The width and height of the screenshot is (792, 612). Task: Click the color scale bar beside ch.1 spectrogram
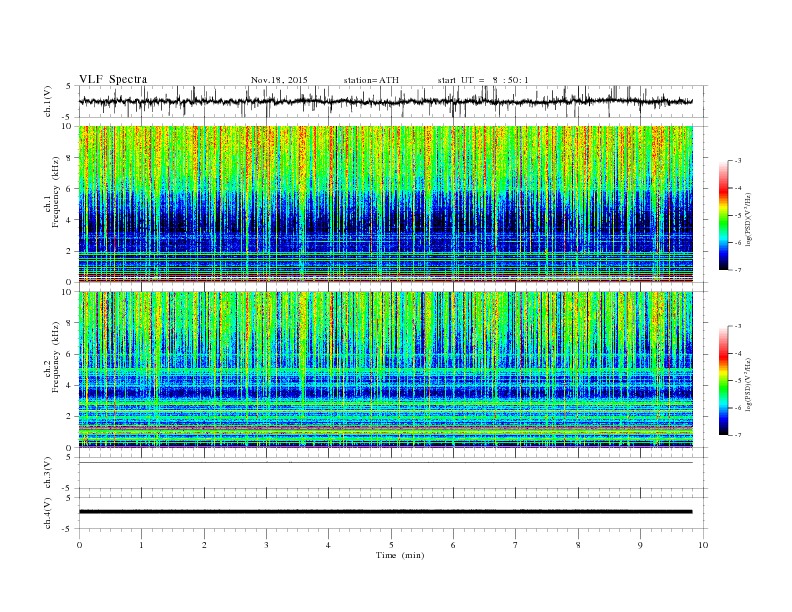(x=724, y=215)
